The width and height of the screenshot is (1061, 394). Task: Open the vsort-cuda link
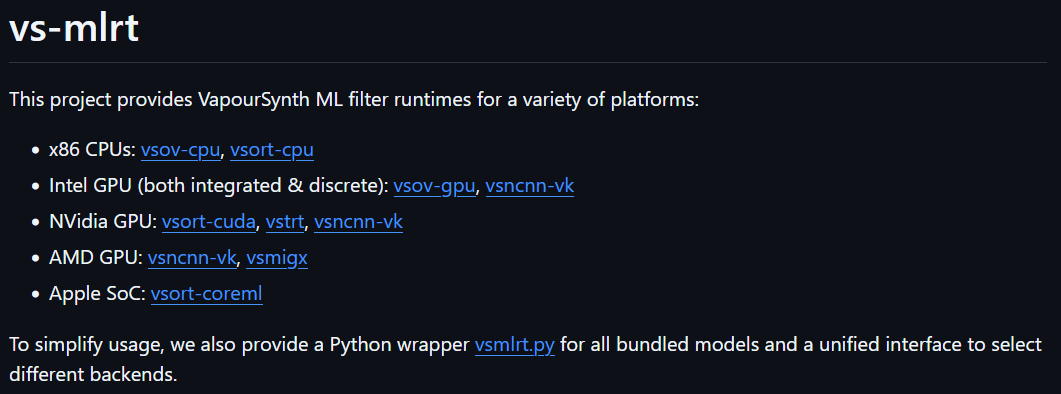click(x=208, y=221)
